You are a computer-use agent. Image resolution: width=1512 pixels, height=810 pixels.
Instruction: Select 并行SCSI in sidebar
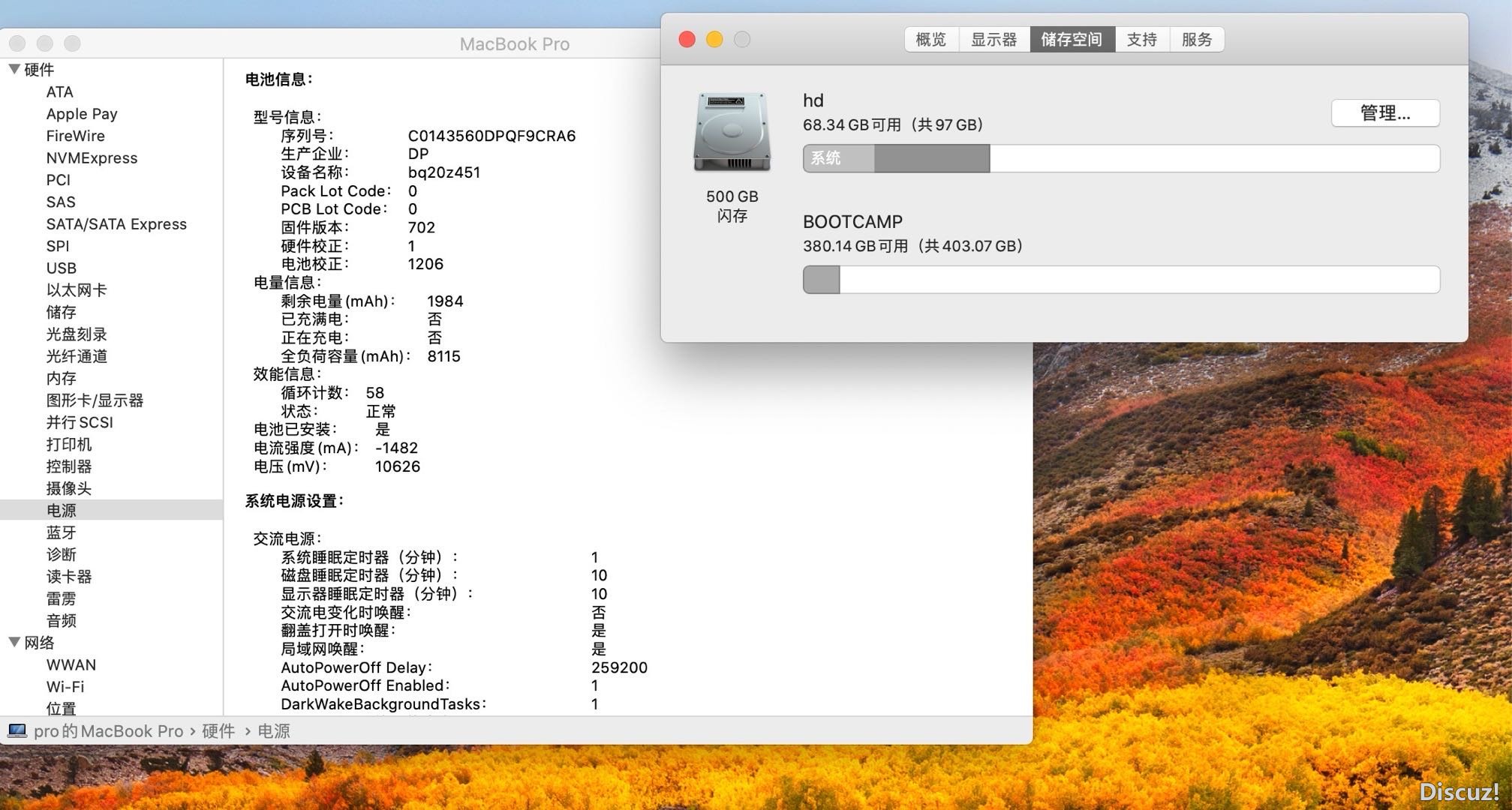coord(80,422)
